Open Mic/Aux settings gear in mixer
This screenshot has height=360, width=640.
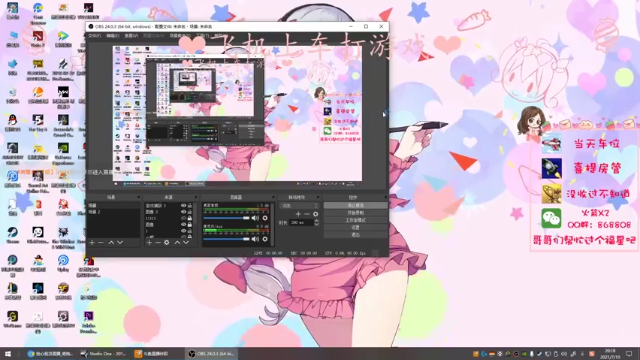pos(265,239)
